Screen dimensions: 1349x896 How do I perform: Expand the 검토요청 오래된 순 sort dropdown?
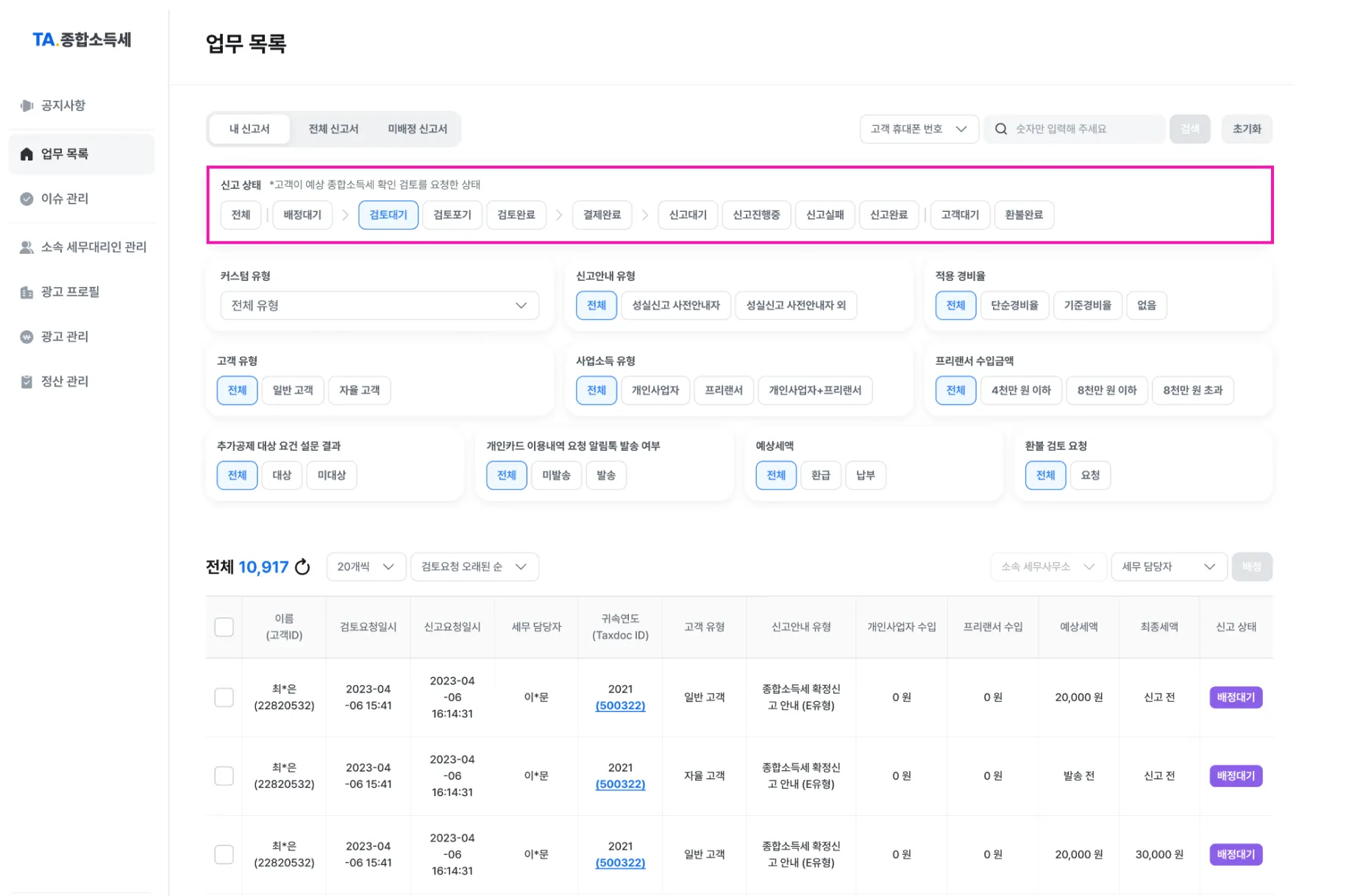[474, 566]
